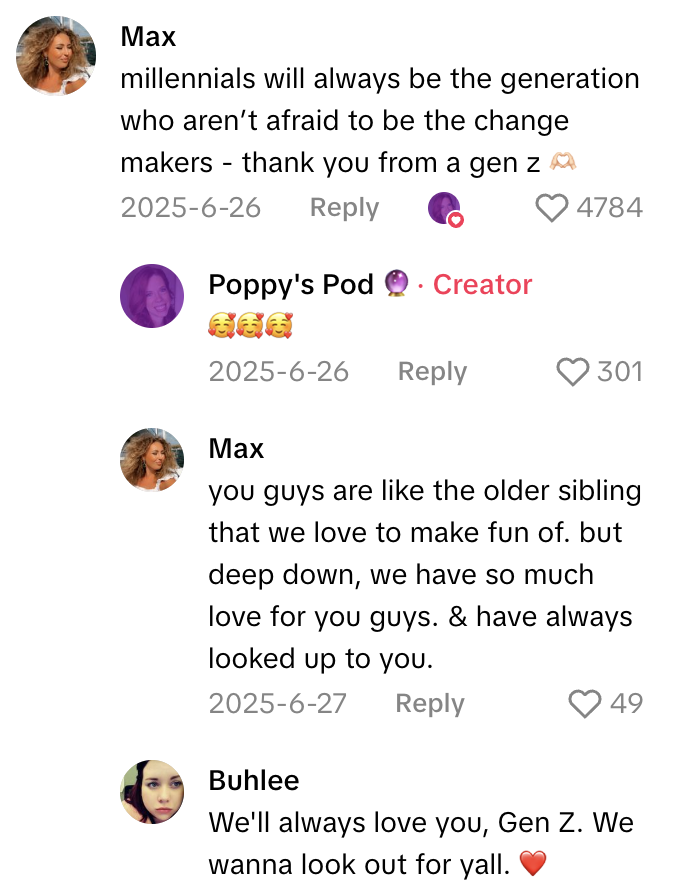Open the Buhlee username link

click(x=254, y=780)
